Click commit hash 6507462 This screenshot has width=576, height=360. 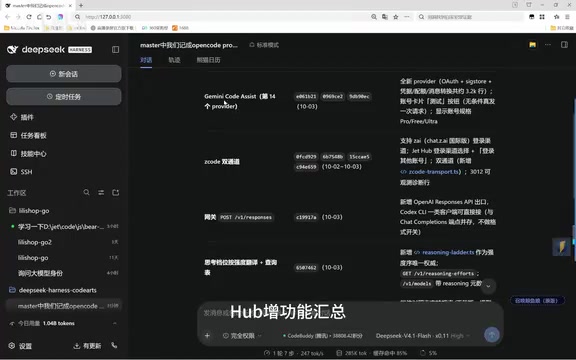306,268
